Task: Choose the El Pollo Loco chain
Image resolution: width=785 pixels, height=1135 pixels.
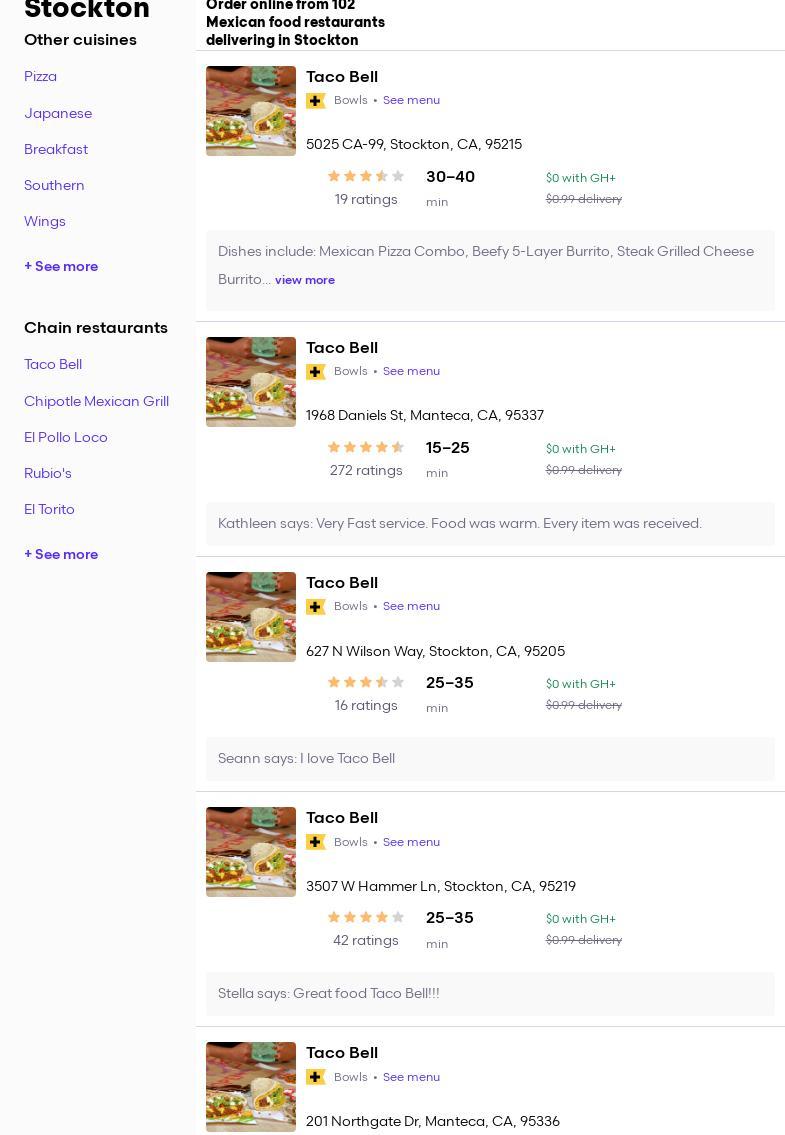Action: [66, 438]
